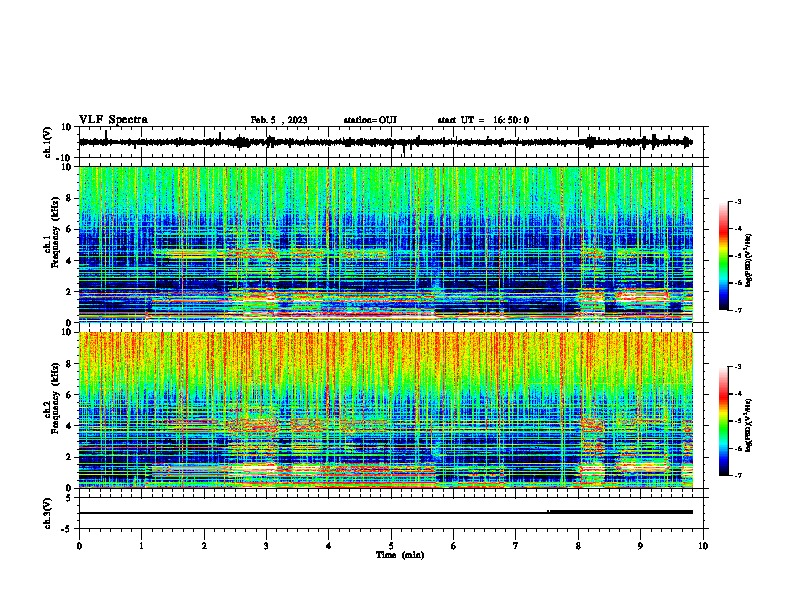This screenshot has height=612, width=792.
Task: Click the -3 label on ch.1 color bar
Action: coord(737,201)
